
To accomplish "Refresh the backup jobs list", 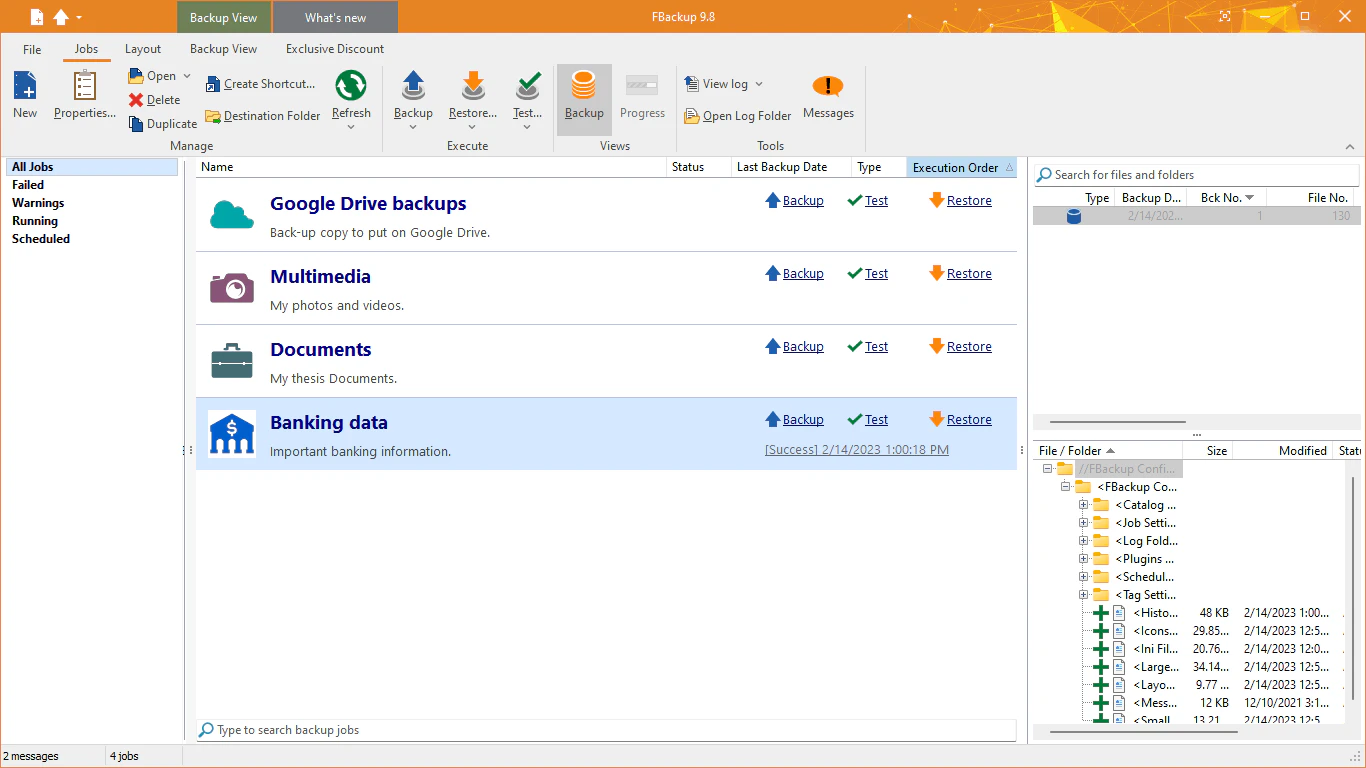I will click(x=351, y=97).
